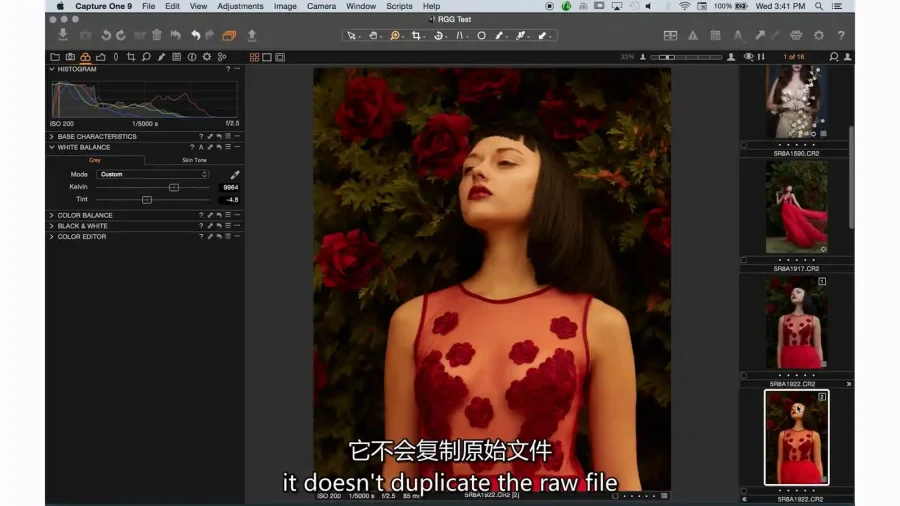This screenshot has height=506, width=900.
Task: Click the Export upload arrow icon
Action: (x=251, y=35)
